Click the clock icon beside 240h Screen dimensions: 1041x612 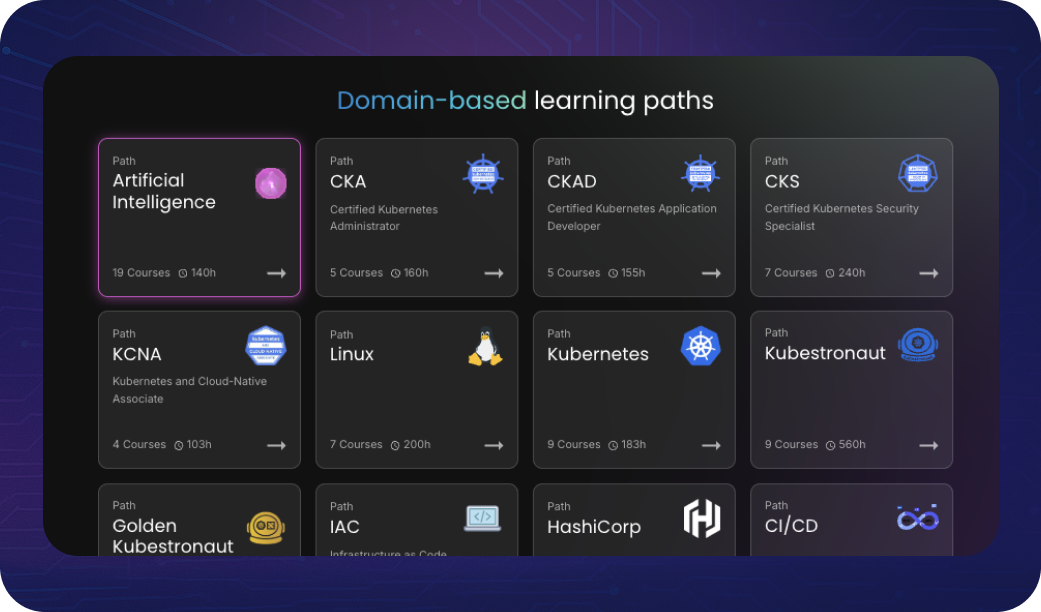tap(830, 273)
